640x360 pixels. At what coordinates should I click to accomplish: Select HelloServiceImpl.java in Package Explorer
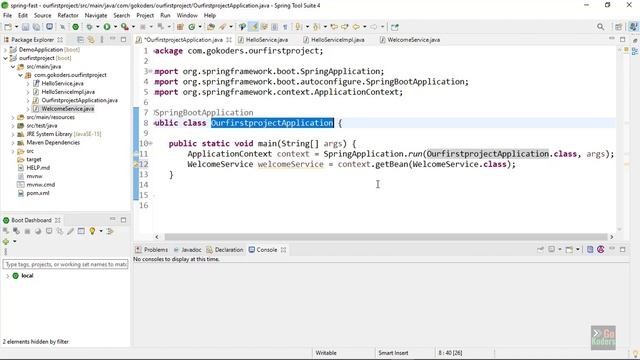click(x=68, y=92)
